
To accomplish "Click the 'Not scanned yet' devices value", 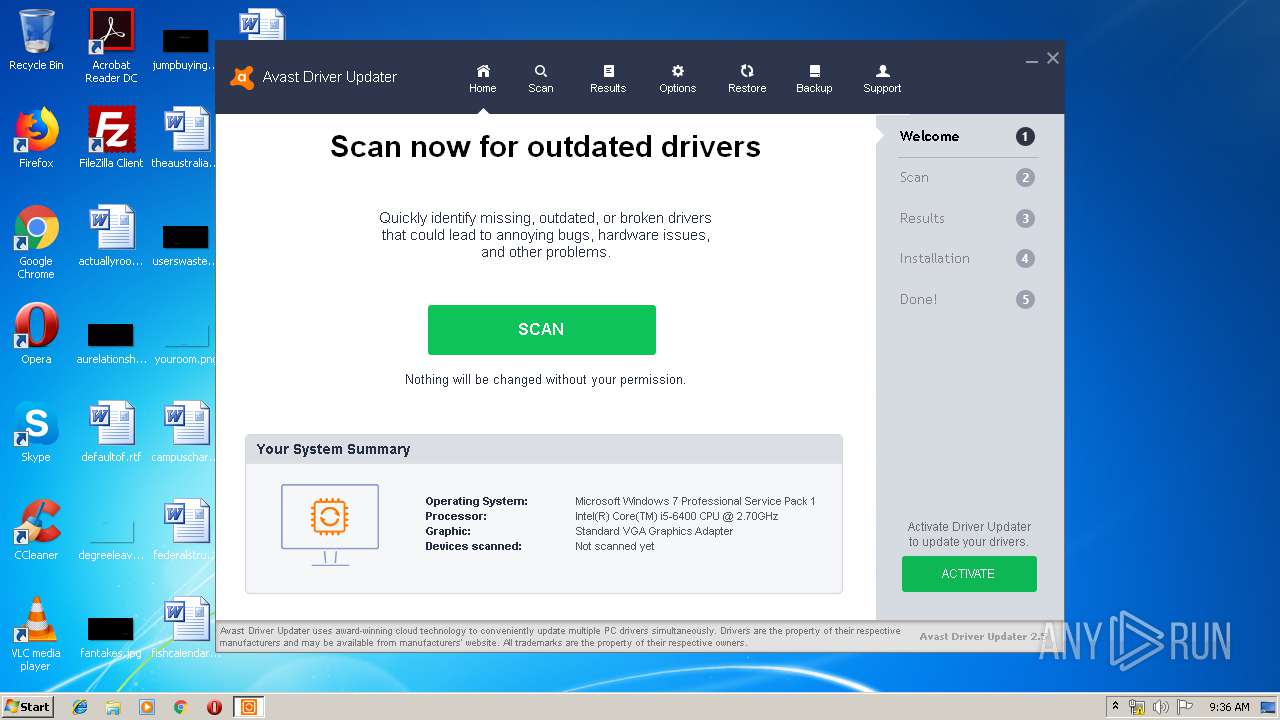I will pyautogui.click(x=615, y=547).
